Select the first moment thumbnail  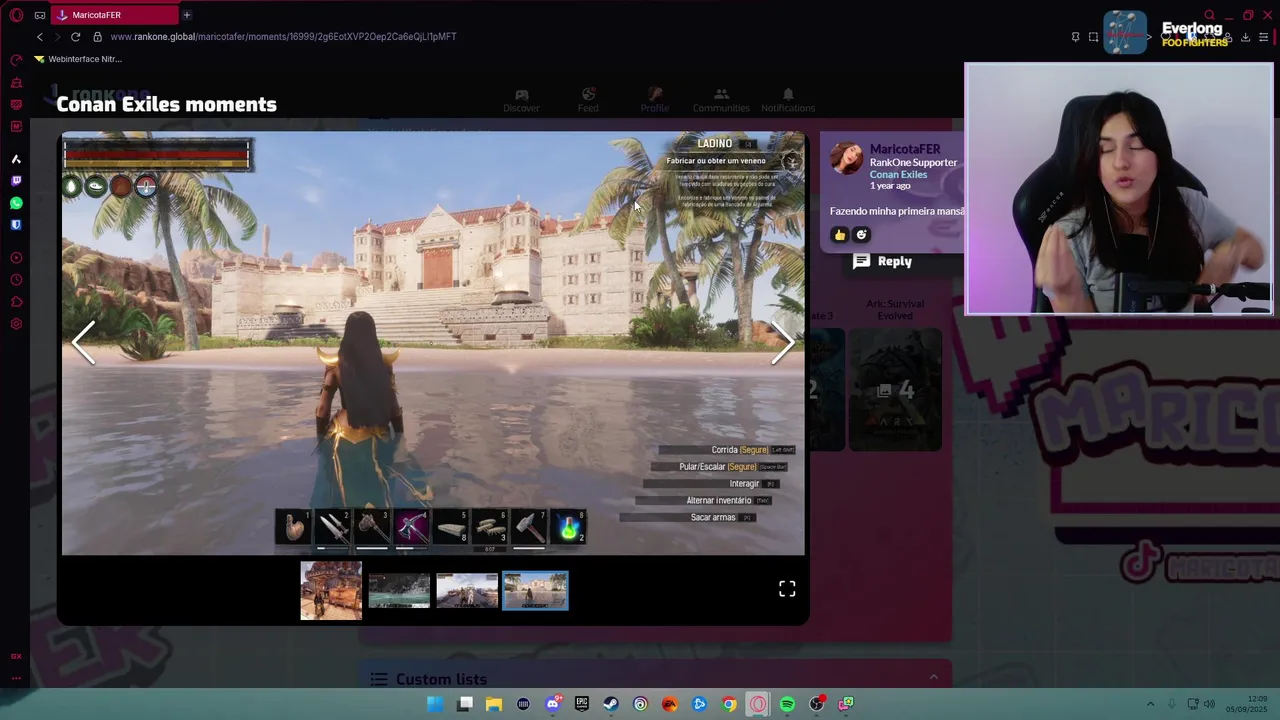point(331,590)
